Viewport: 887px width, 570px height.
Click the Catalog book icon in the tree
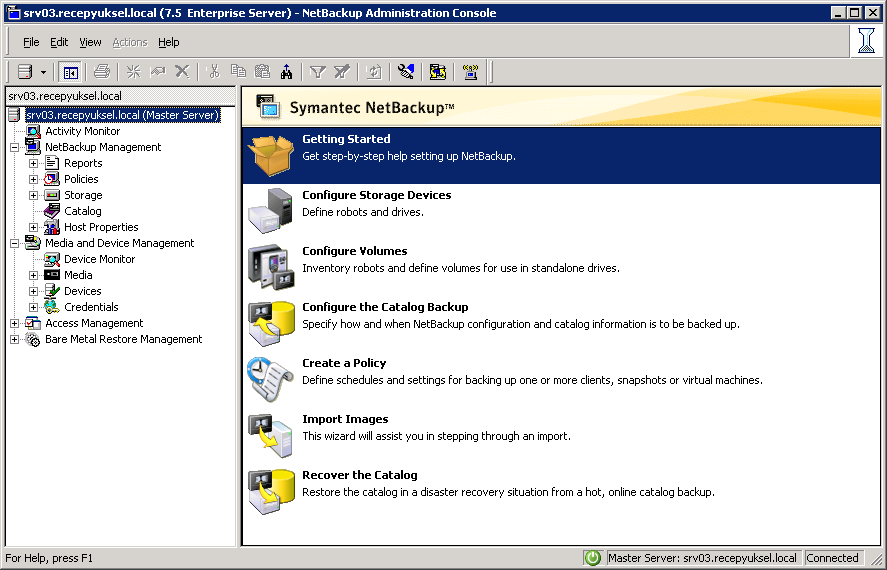pos(52,211)
